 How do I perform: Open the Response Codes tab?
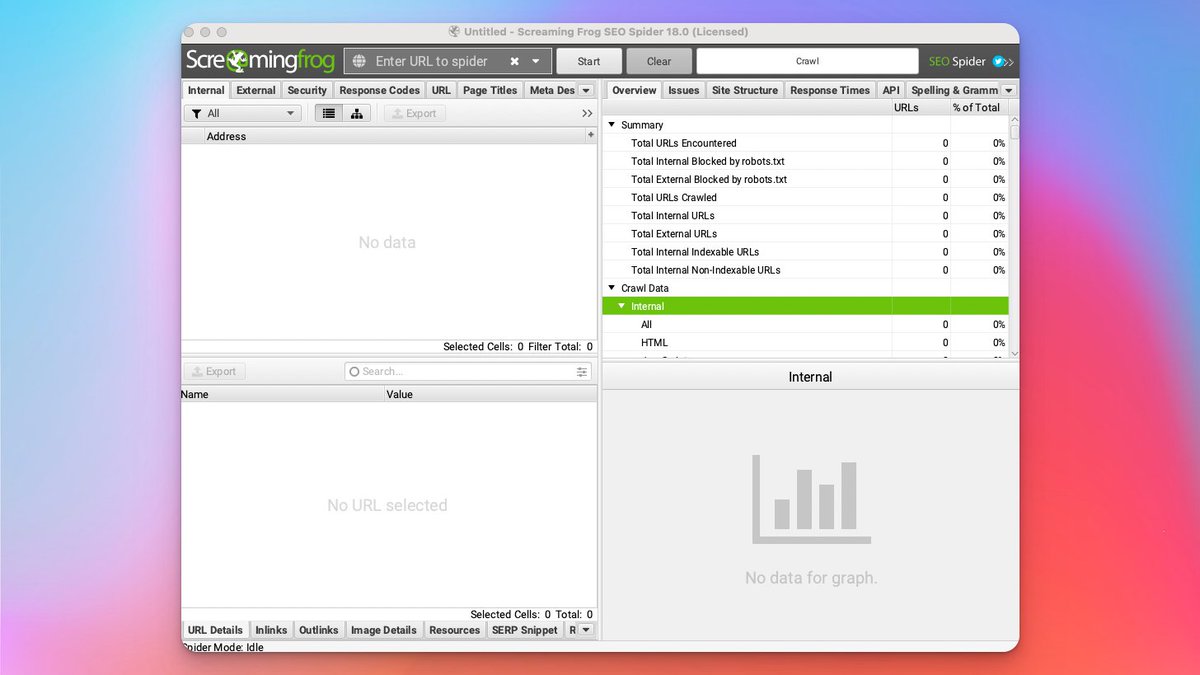pyautogui.click(x=379, y=90)
